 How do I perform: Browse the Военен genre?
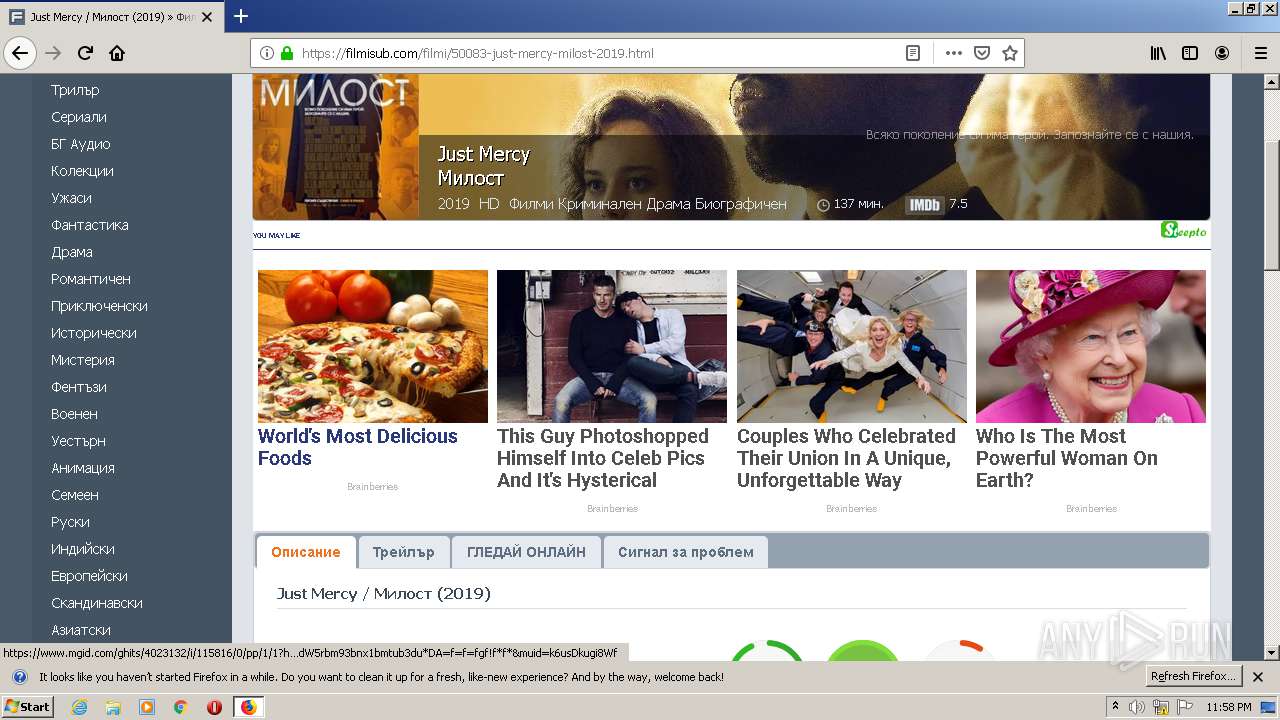point(74,414)
